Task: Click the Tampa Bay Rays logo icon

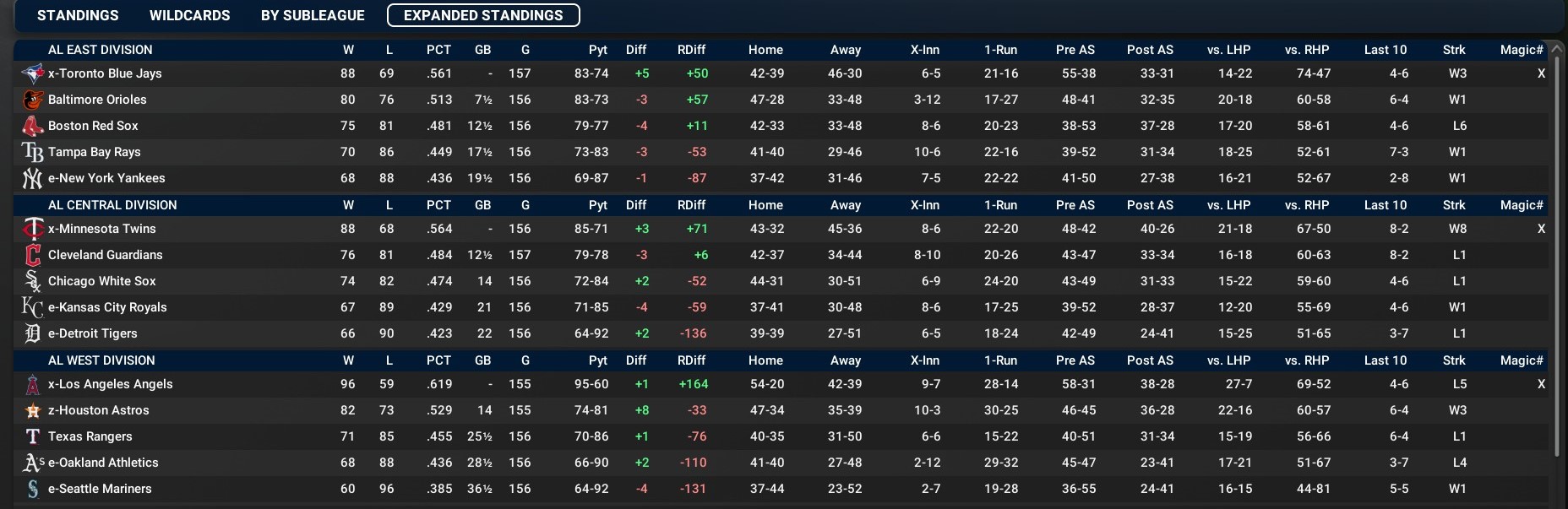Action: pos(32,152)
